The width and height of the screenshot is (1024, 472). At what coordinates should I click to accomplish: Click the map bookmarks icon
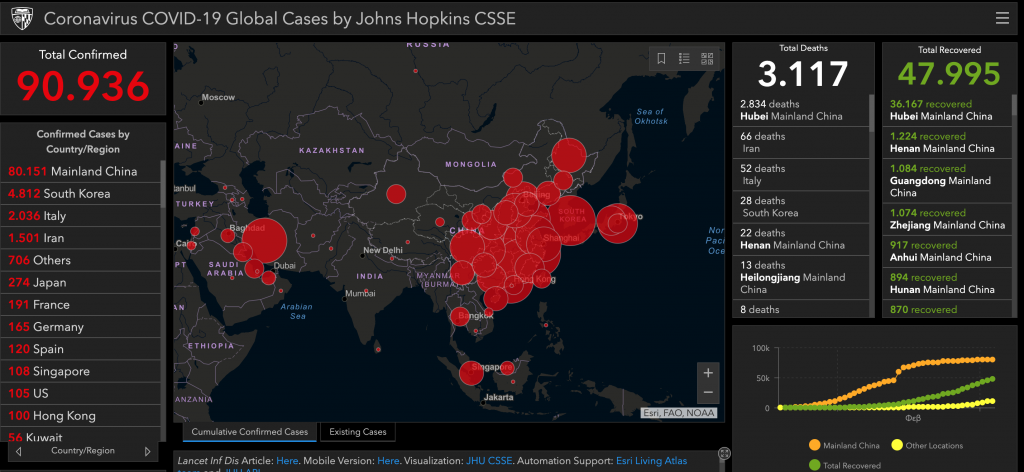click(x=661, y=59)
